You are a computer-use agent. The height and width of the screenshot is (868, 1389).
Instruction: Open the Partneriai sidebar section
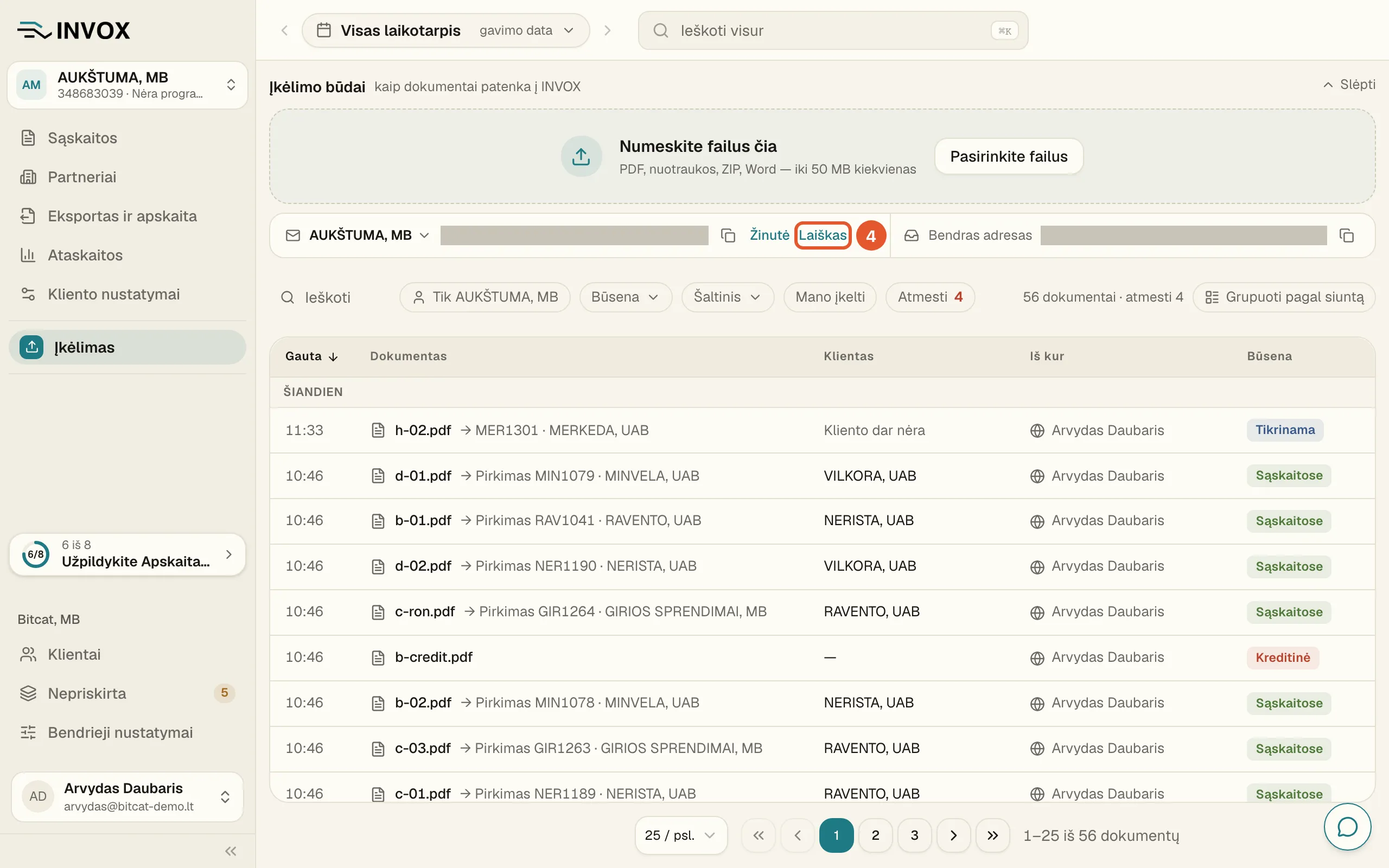click(128, 177)
